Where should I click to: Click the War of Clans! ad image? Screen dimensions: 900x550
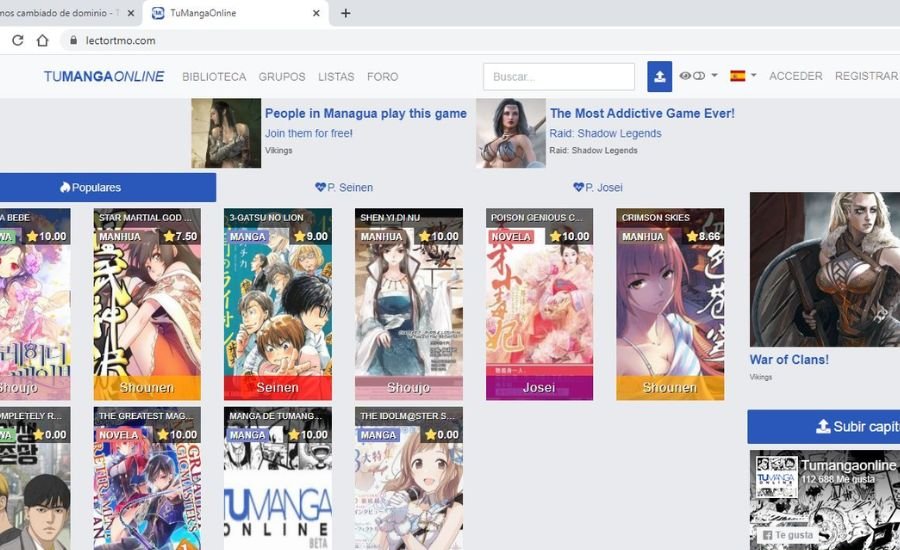pyautogui.click(x=825, y=269)
